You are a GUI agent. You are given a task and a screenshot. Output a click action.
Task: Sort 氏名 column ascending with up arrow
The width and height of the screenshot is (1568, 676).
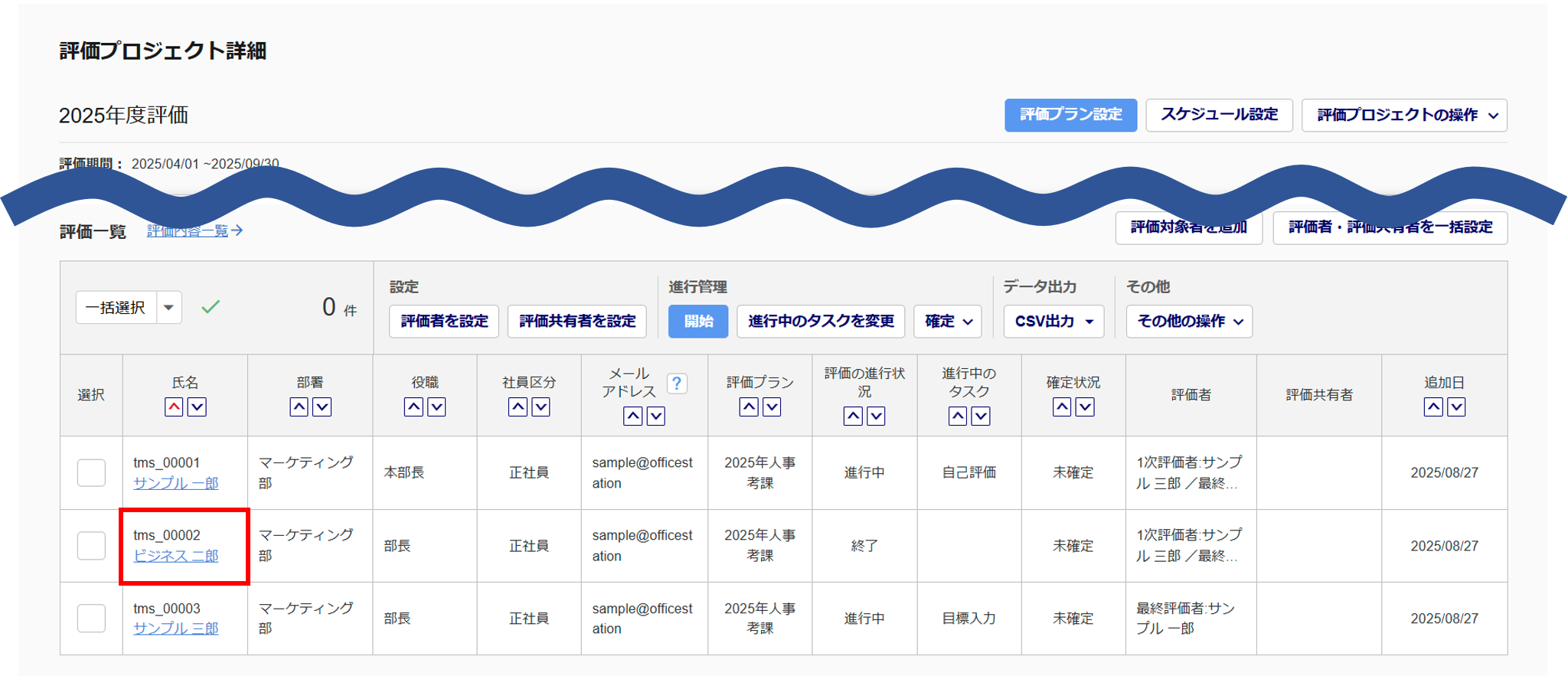(174, 407)
